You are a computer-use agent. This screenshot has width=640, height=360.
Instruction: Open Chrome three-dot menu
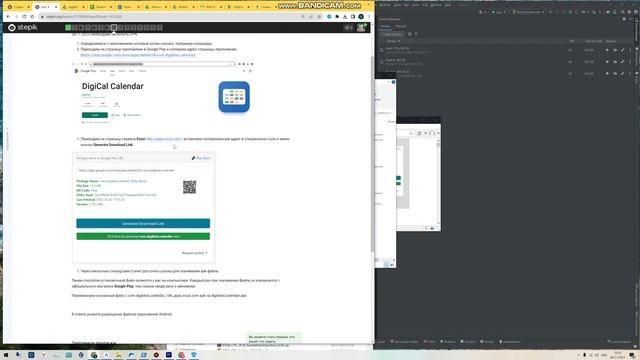369,17
